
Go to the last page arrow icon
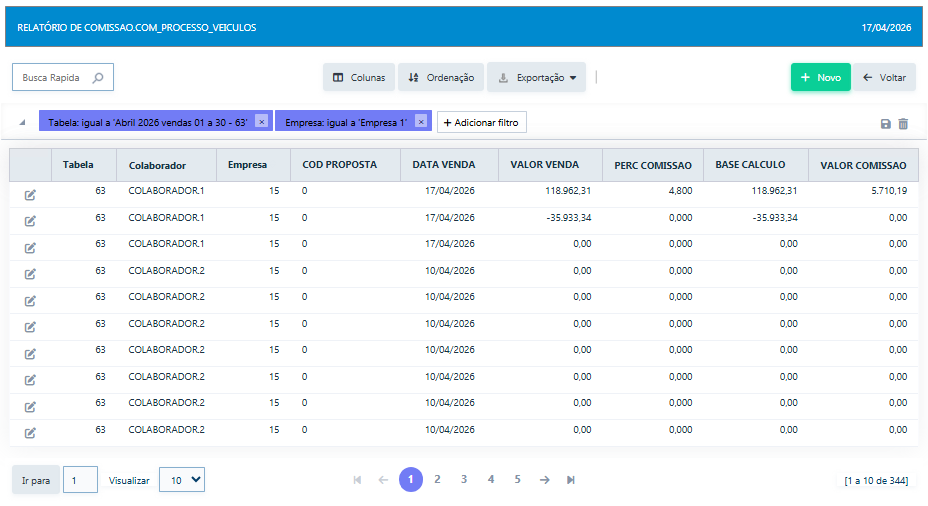point(571,480)
